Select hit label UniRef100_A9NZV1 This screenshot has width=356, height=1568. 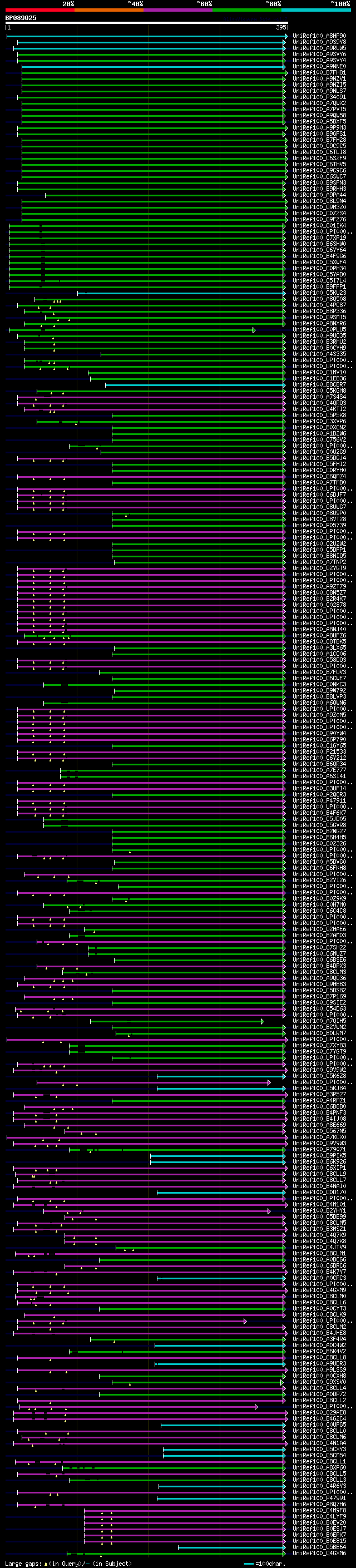click(x=319, y=78)
